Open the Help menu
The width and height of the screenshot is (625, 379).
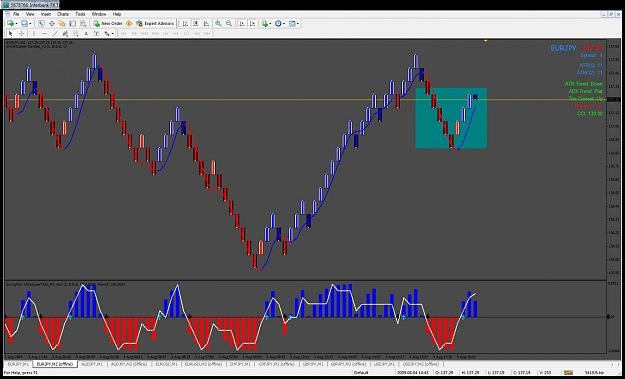tap(117, 14)
